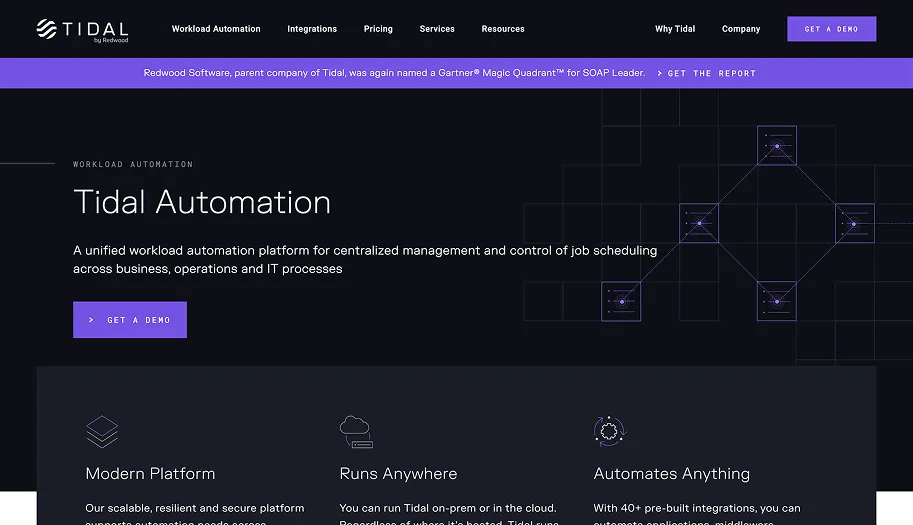913x525 pixels.
Task: Select the Modern Platform heading
Action: pyautogui.click(x=150, y=474)
